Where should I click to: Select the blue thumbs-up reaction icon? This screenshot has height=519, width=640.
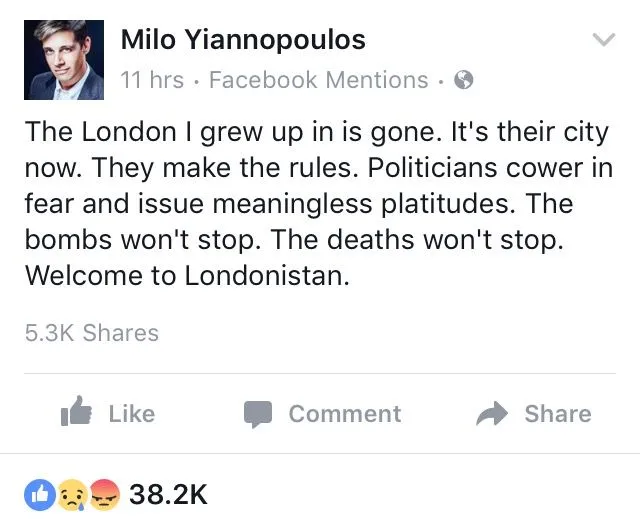[x=39, y=493]
